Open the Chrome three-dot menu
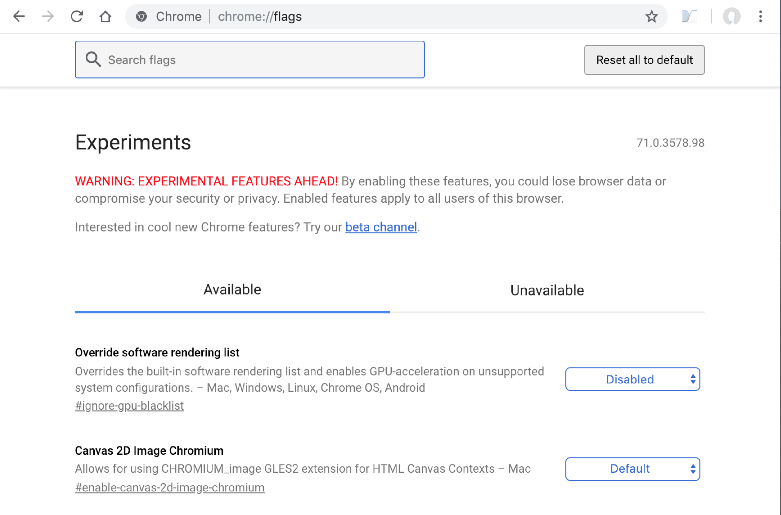Viewport: 781px width, 515px height. (x=761, y=16)
